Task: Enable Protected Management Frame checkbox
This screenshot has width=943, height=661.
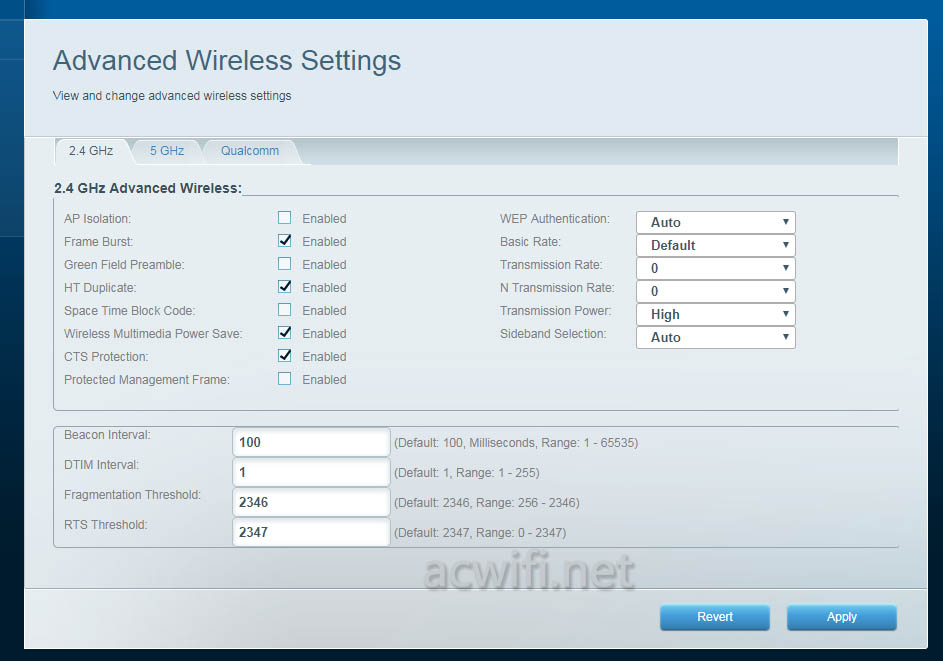Action: tap(284, 379)
